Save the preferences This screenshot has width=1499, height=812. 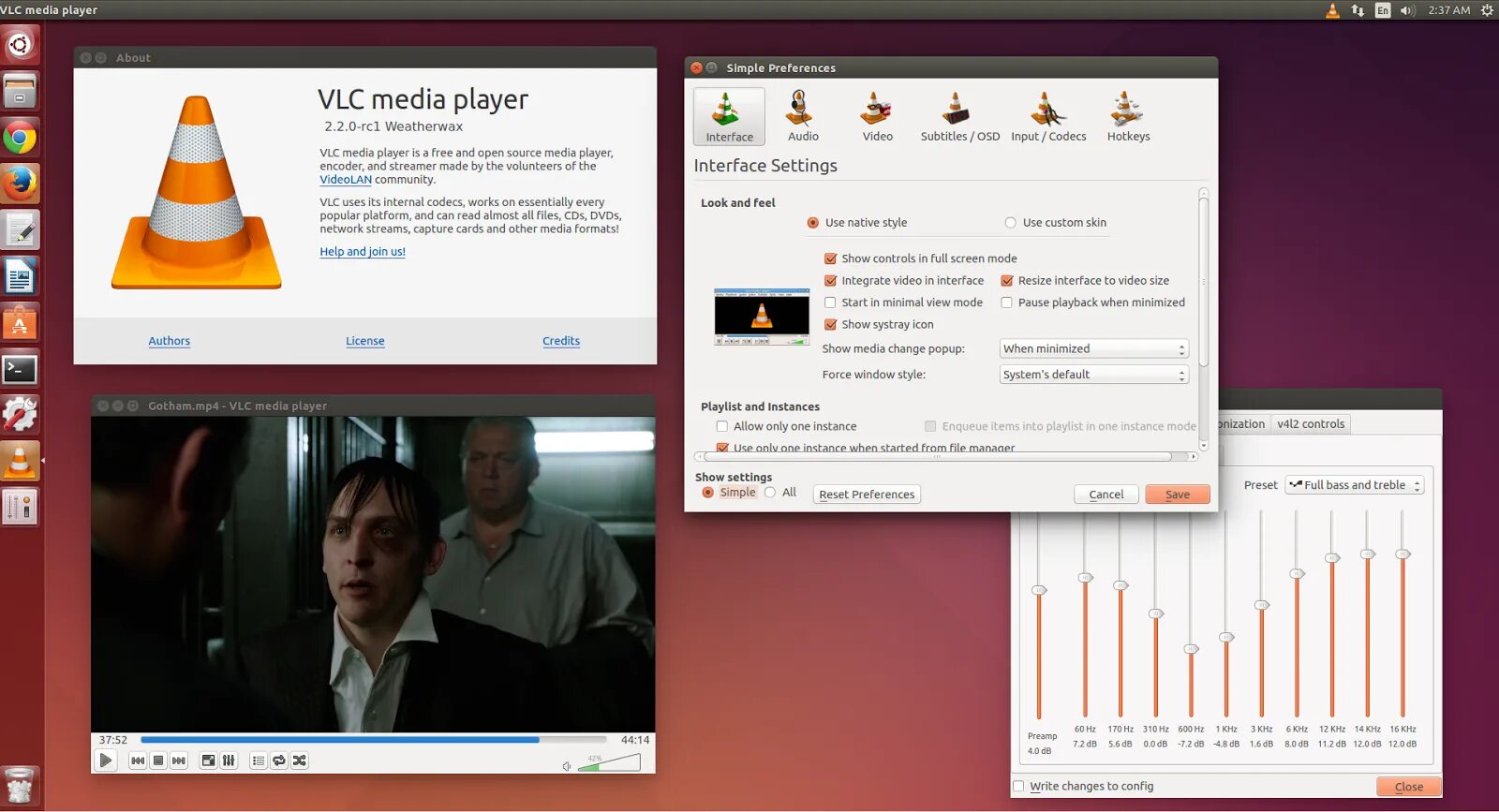click(1178, 495)
